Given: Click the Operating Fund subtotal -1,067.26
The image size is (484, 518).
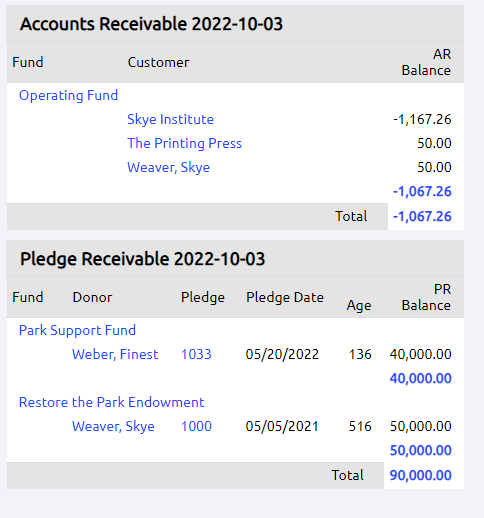Looking at the screenshot, I should point(422,192).
